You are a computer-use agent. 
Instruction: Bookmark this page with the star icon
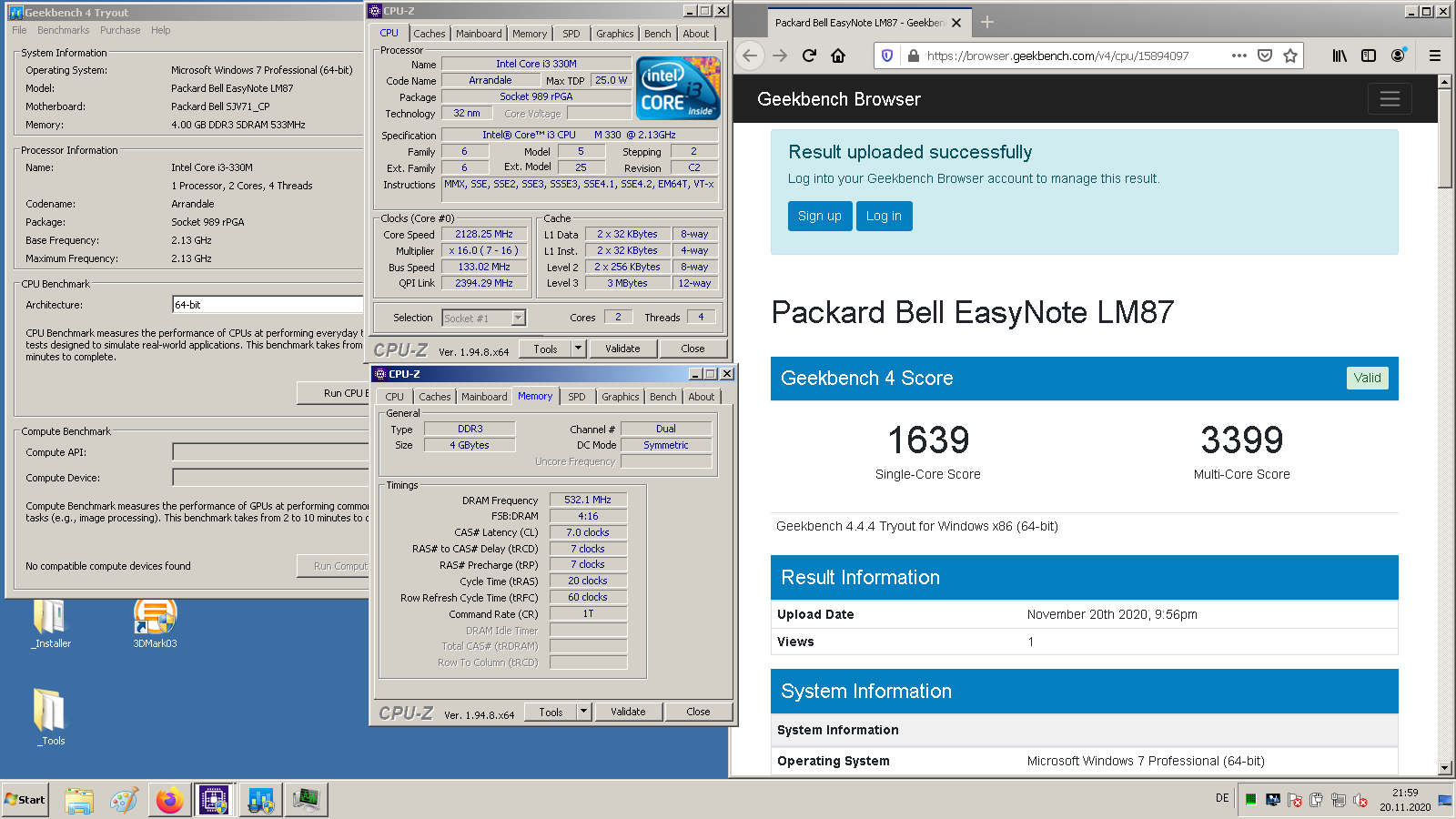[x=1290, y=56]
